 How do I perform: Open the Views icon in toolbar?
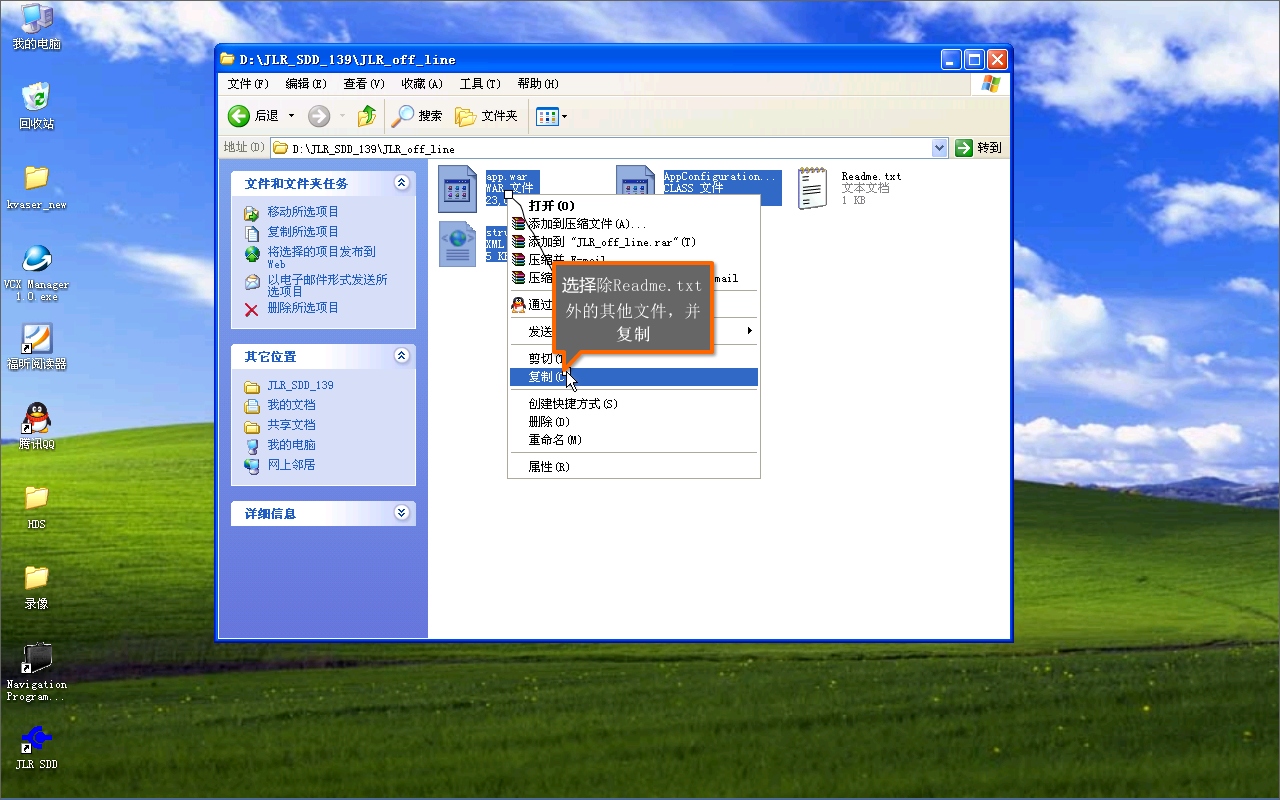click(547, 116)
